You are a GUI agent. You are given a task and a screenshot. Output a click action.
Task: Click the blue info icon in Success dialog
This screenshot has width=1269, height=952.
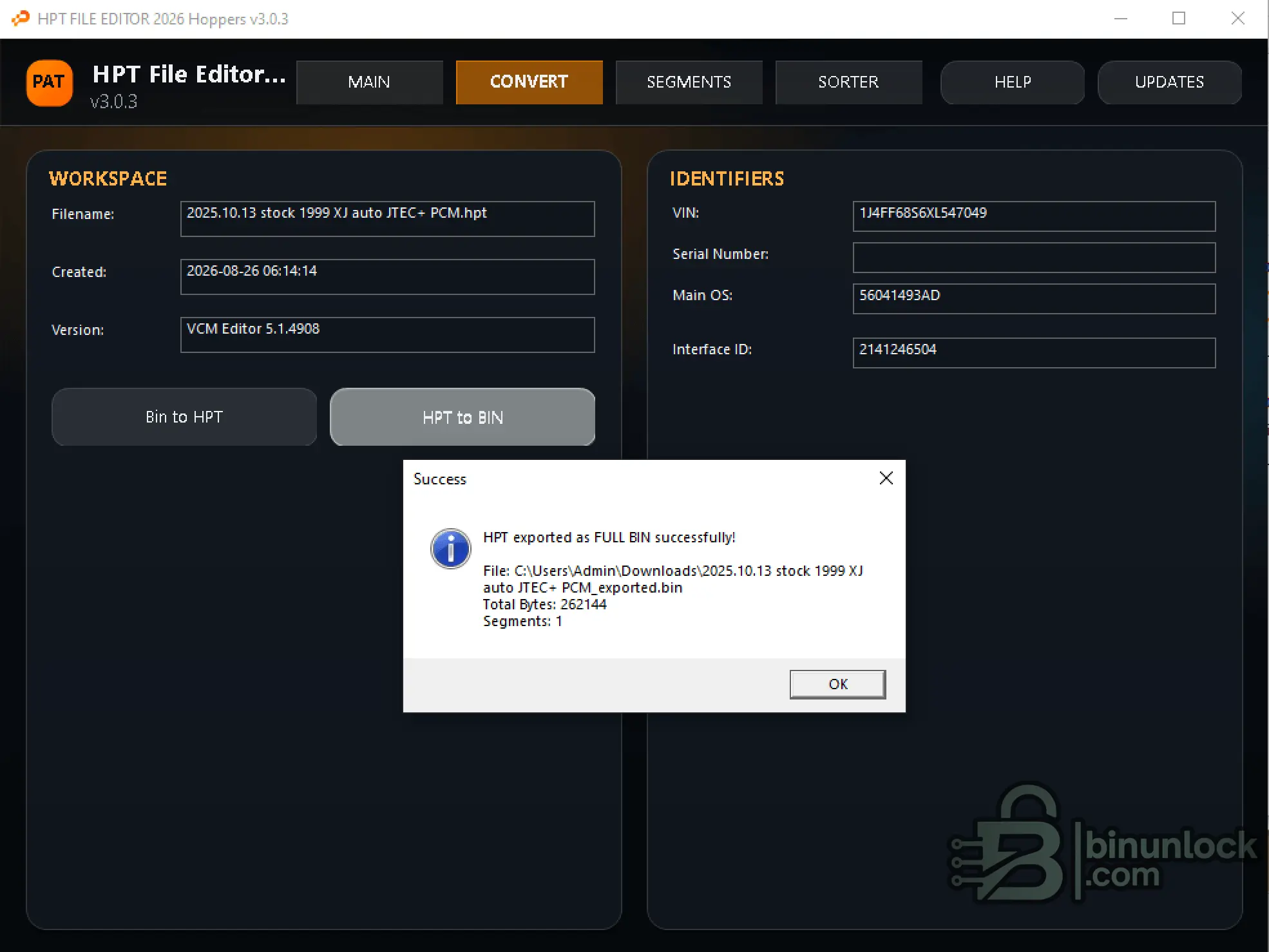pos(450,549)
